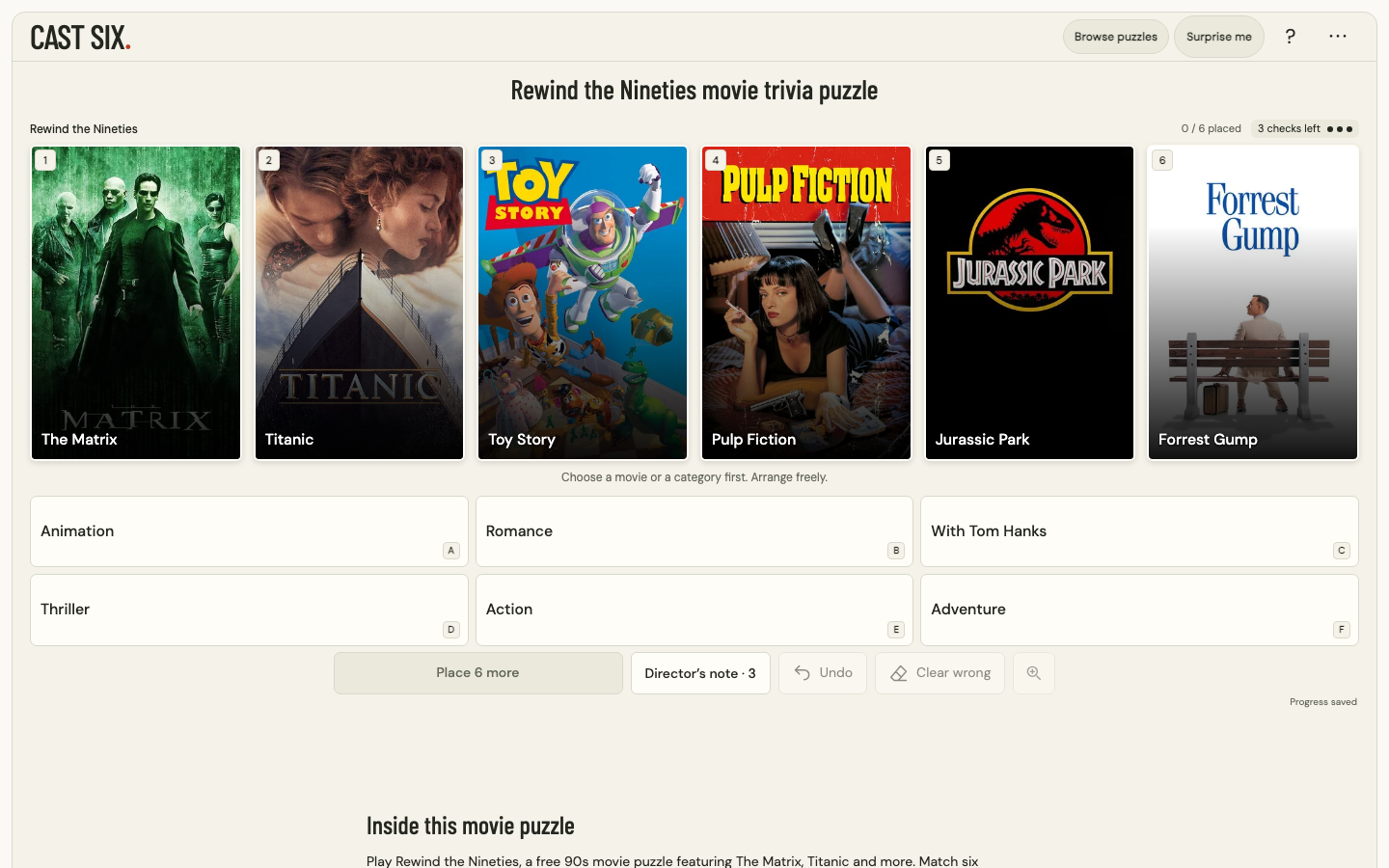
Task: Click Browse puzzles
Action: point(1116,37)
